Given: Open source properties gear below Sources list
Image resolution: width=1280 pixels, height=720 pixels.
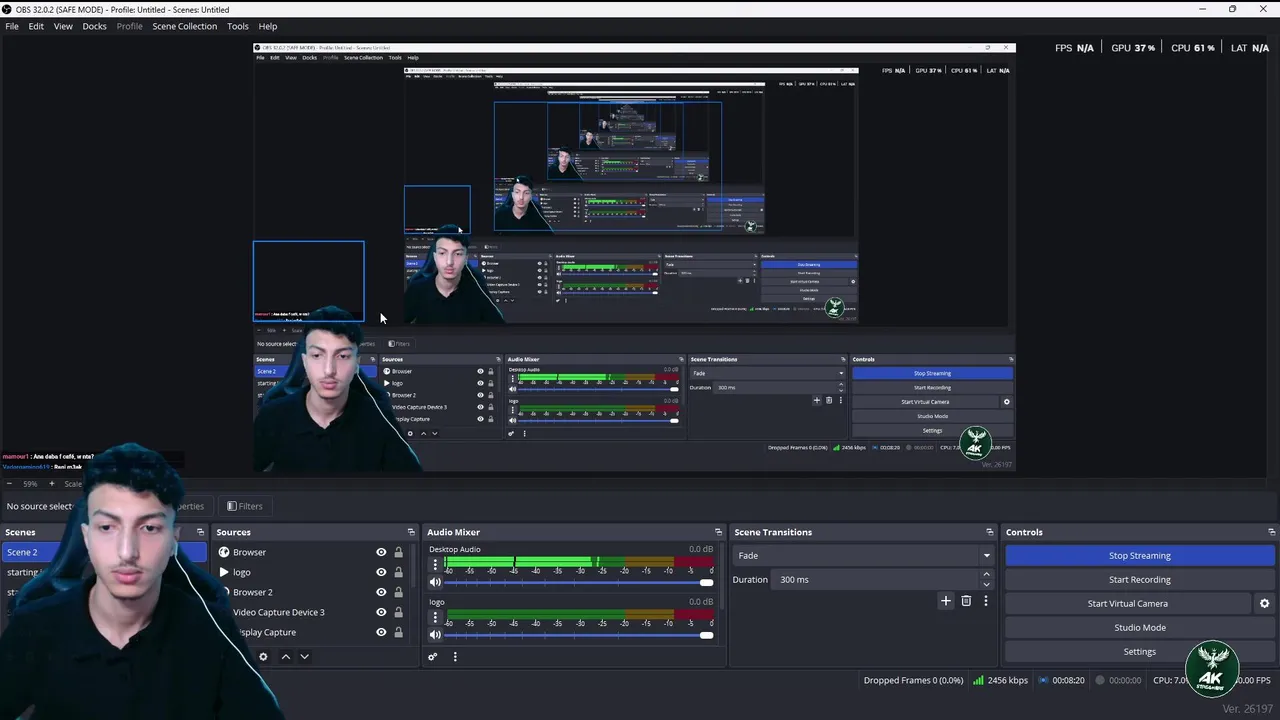Looking at the screenshot, I should tap(263, 657).
